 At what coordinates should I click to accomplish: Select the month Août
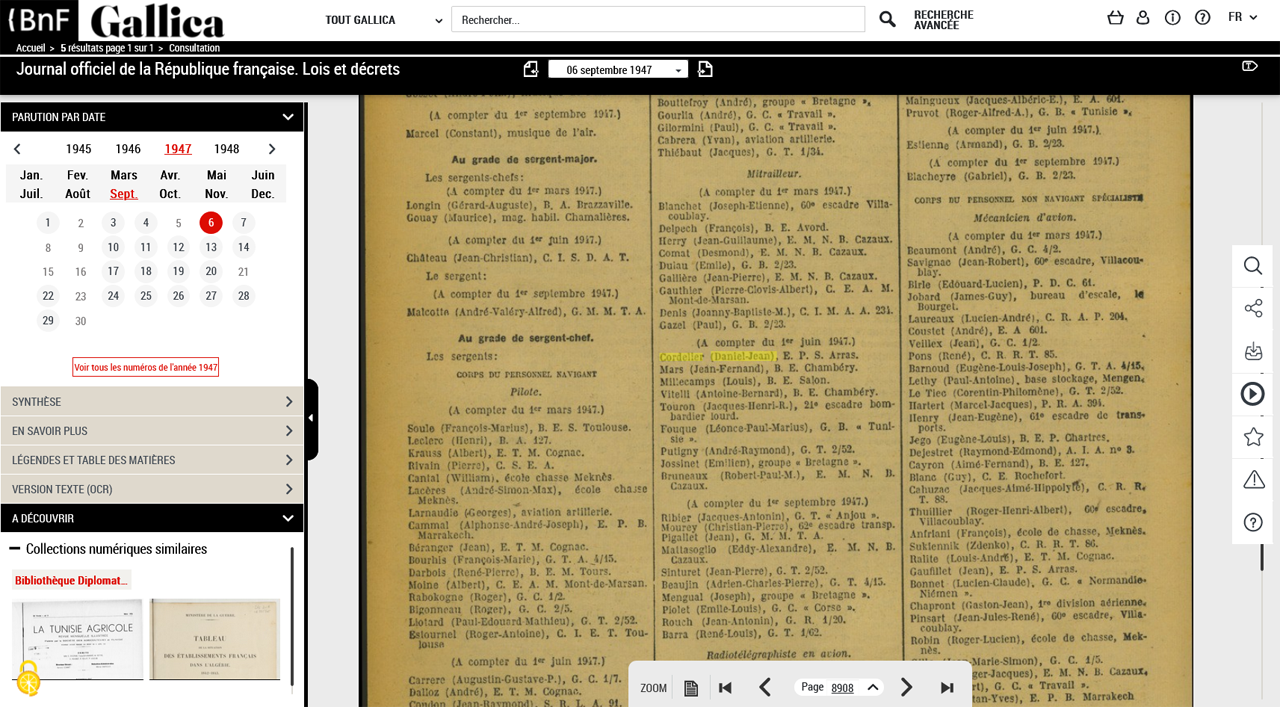click(x=78, y=194)
